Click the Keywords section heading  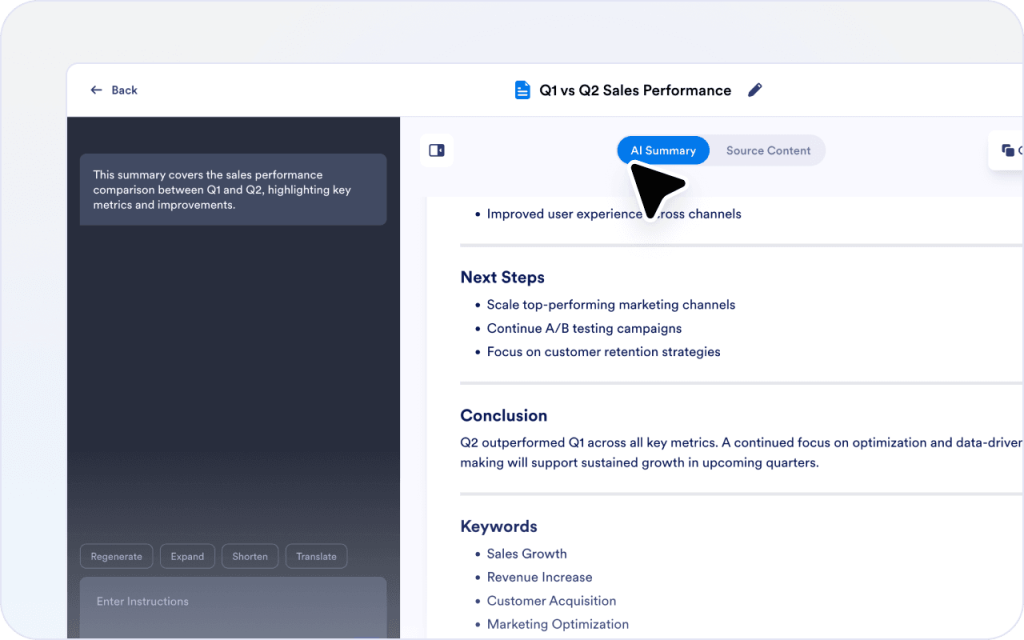498,526
